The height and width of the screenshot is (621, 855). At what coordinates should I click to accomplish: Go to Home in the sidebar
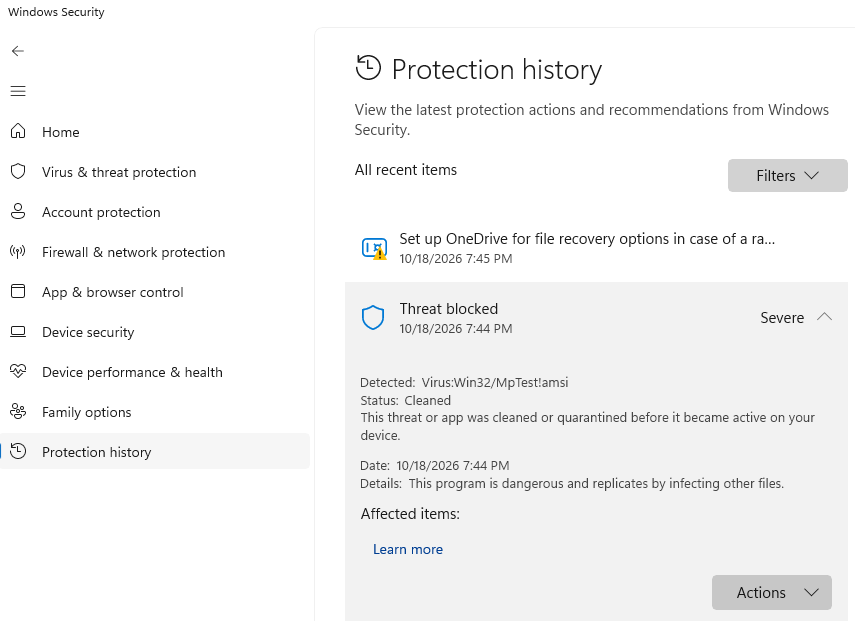pyautogui.click(x=155, y=132)
